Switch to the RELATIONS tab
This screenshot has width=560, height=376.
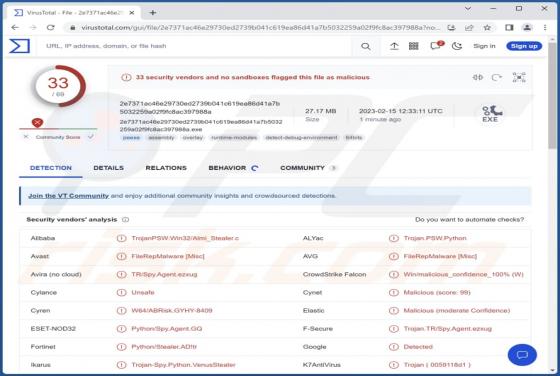pyautogui.click(x=166, y=168)
